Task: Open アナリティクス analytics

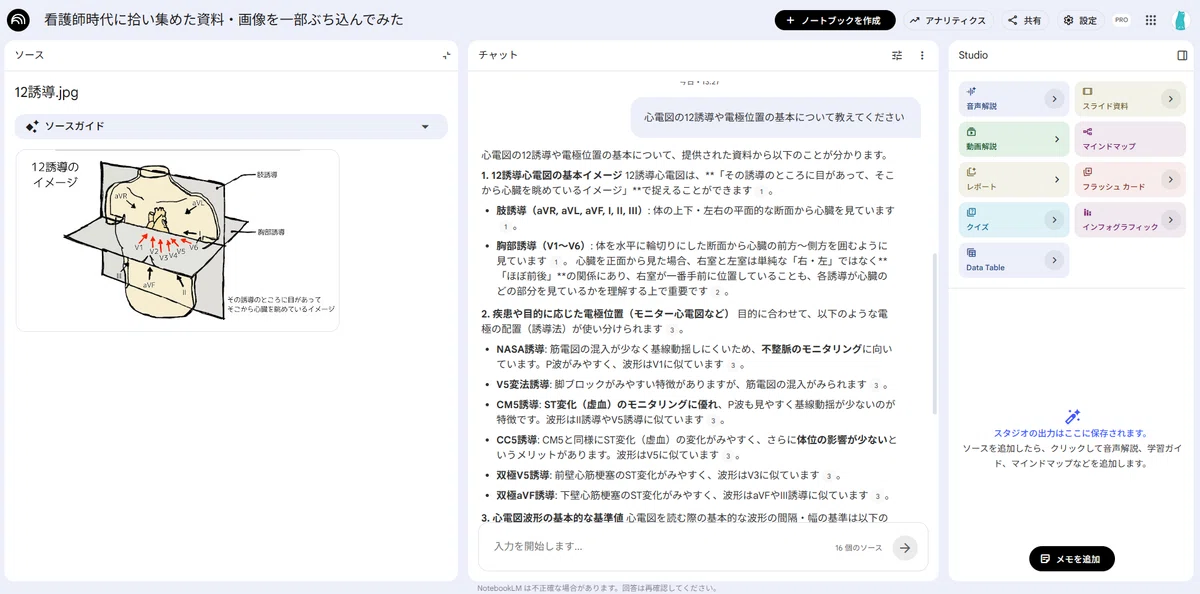Action: click(x=948, y=20)
